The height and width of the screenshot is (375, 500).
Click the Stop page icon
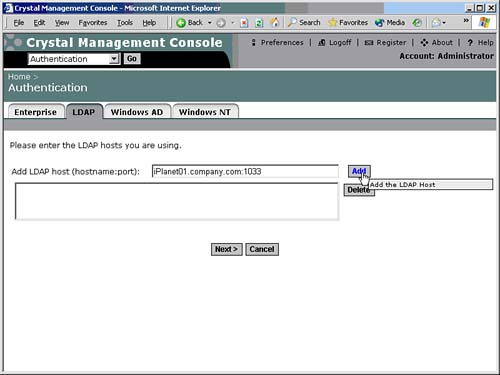pos(244,23)
